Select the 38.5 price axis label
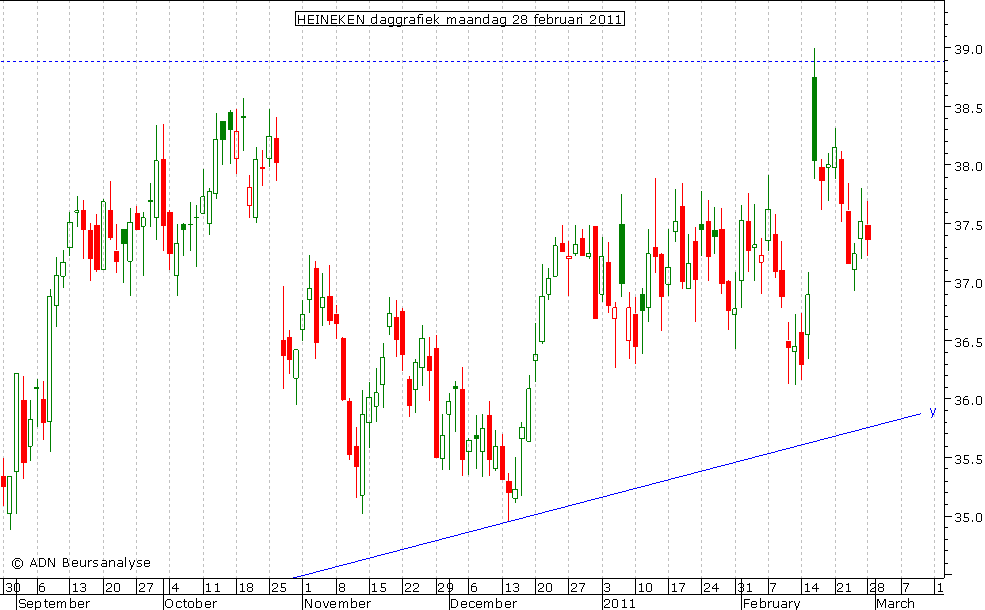Image resolution: width=985 pixels, height=610 pixels. tap(967, 108)
